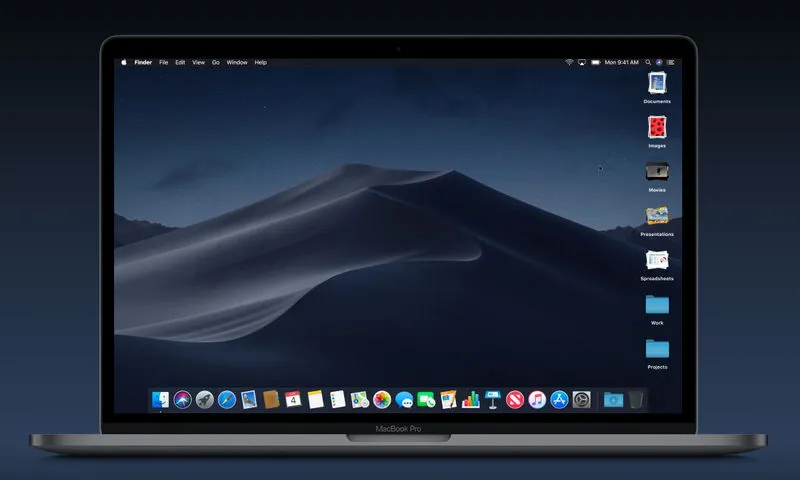Open Wi-Fi status menu in menu bar
The width and height of the screenshot is (800, 480).
[569, 62]
